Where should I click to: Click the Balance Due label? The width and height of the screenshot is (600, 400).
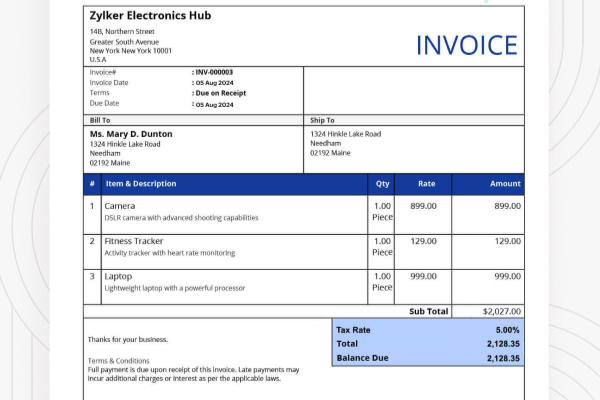tap(362, 358)
